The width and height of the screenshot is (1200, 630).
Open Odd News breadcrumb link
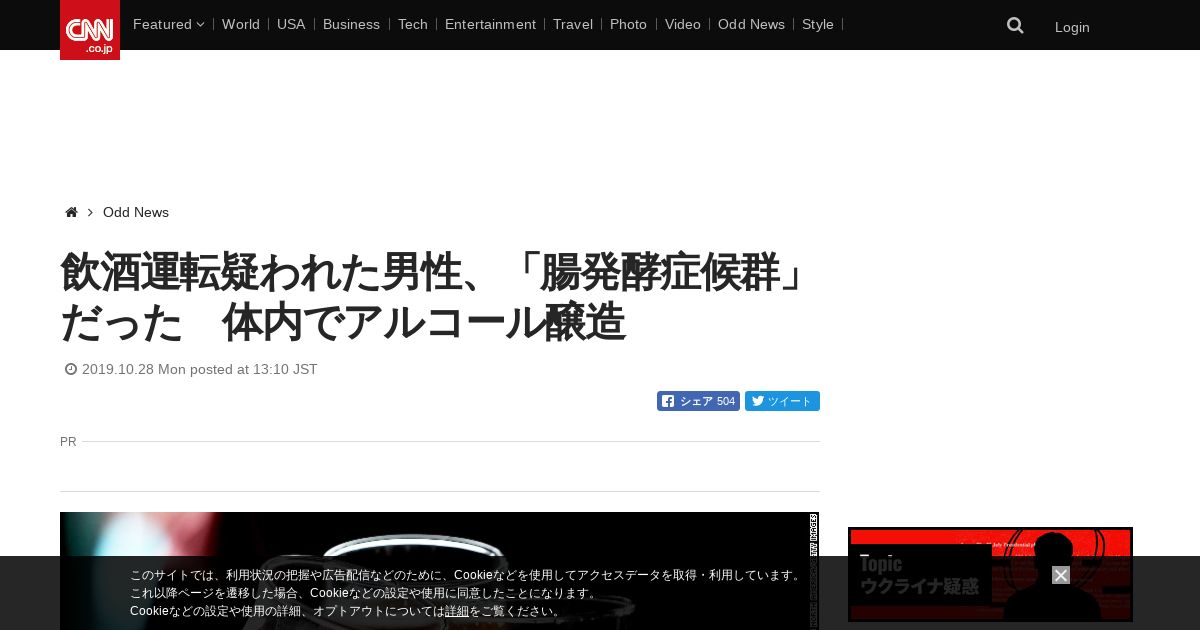[x=136, y=212]
